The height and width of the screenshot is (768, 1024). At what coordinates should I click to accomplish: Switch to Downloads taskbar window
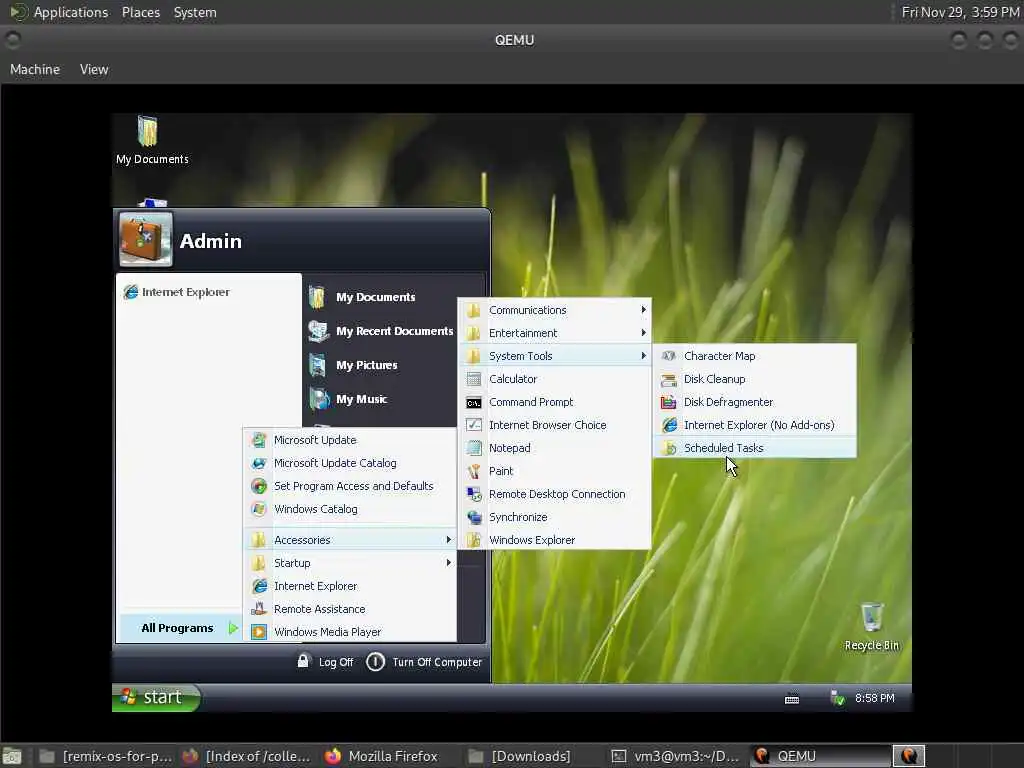(520, 756)
